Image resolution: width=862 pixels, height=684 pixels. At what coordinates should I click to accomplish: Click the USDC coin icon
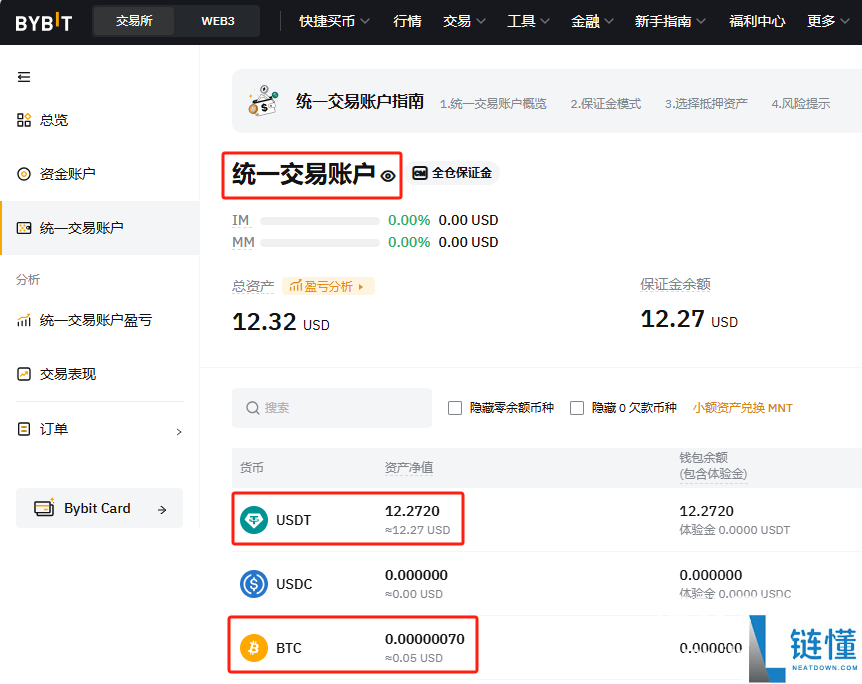tap(254, 583)
